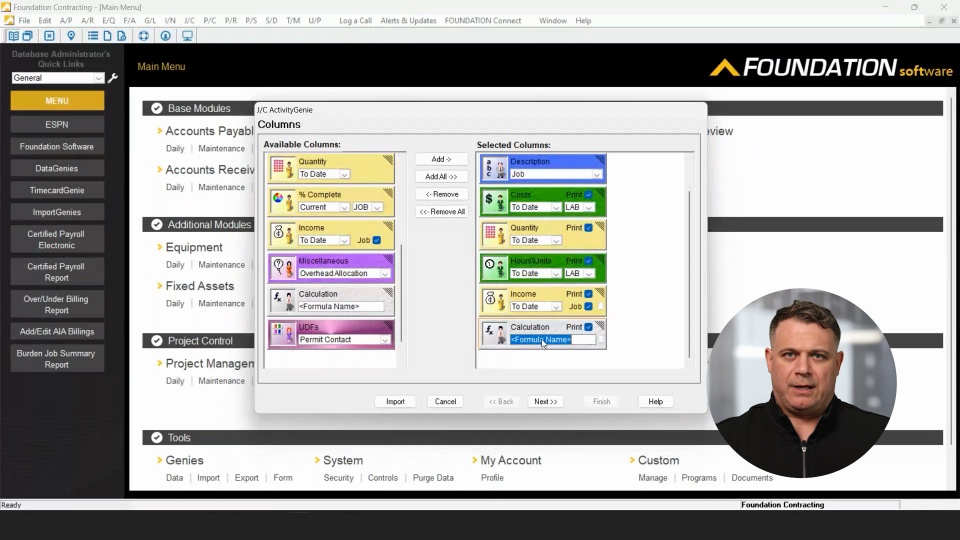The height and width of the screenshot is (540, 960).
Task: Toggle Print checkbox on selected Quantity column
Action: point(588,228)
